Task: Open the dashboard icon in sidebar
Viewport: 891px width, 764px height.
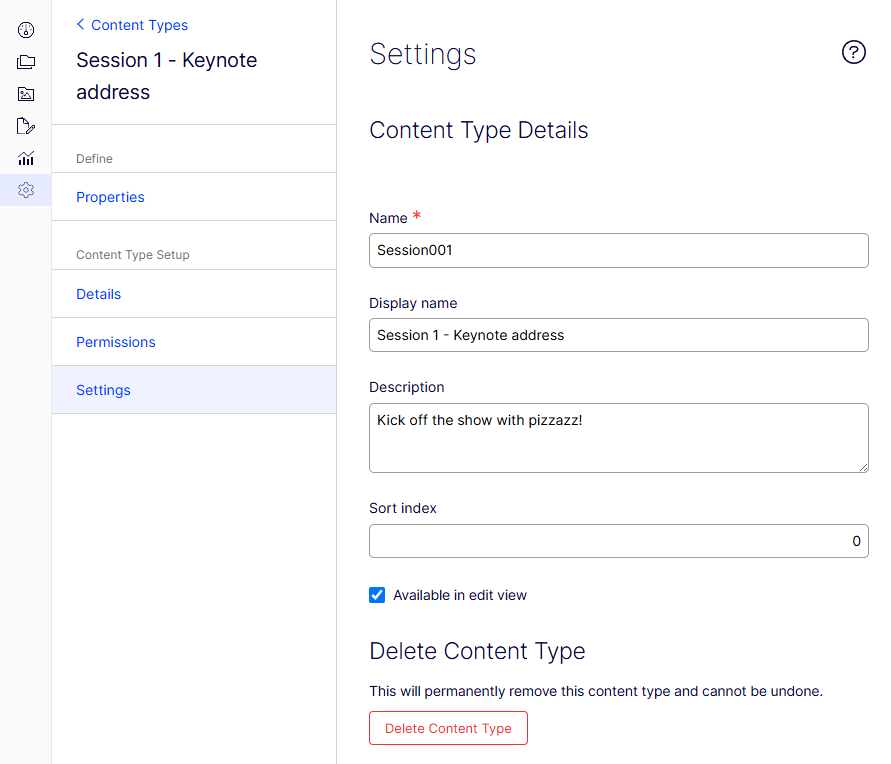Action: coord(26,30)
